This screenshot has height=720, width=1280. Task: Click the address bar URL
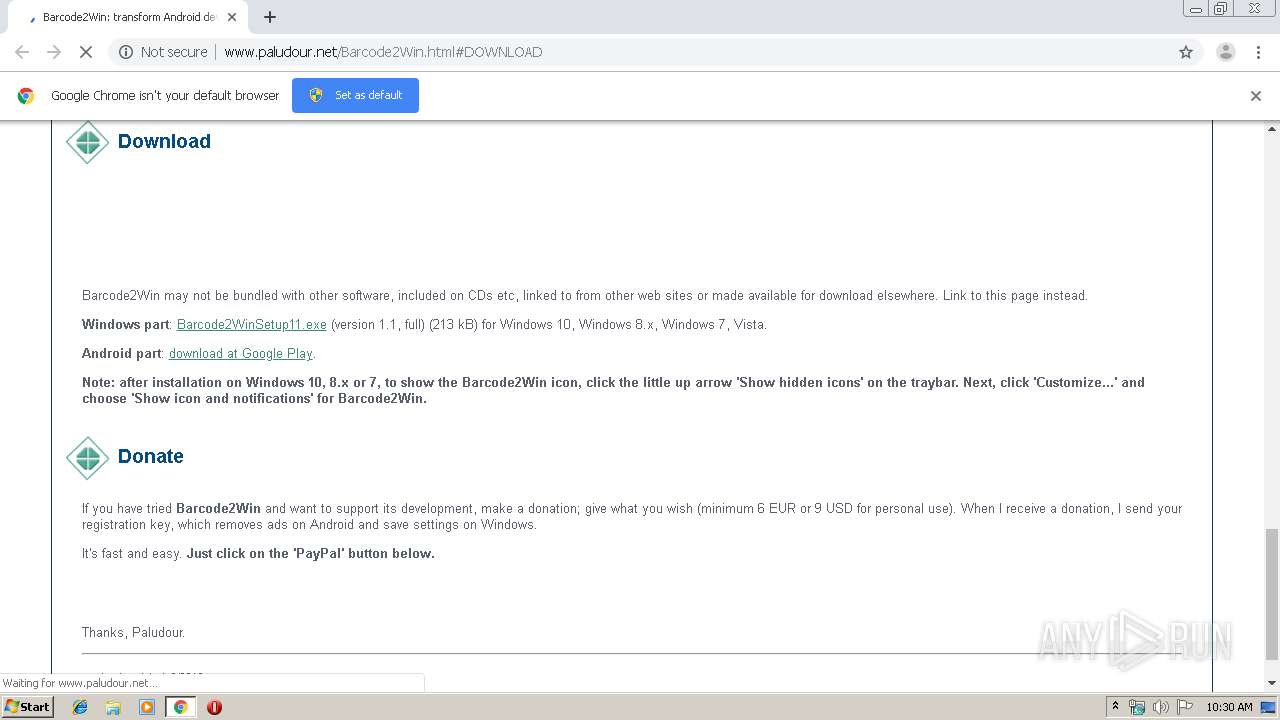tap(383, 52)
